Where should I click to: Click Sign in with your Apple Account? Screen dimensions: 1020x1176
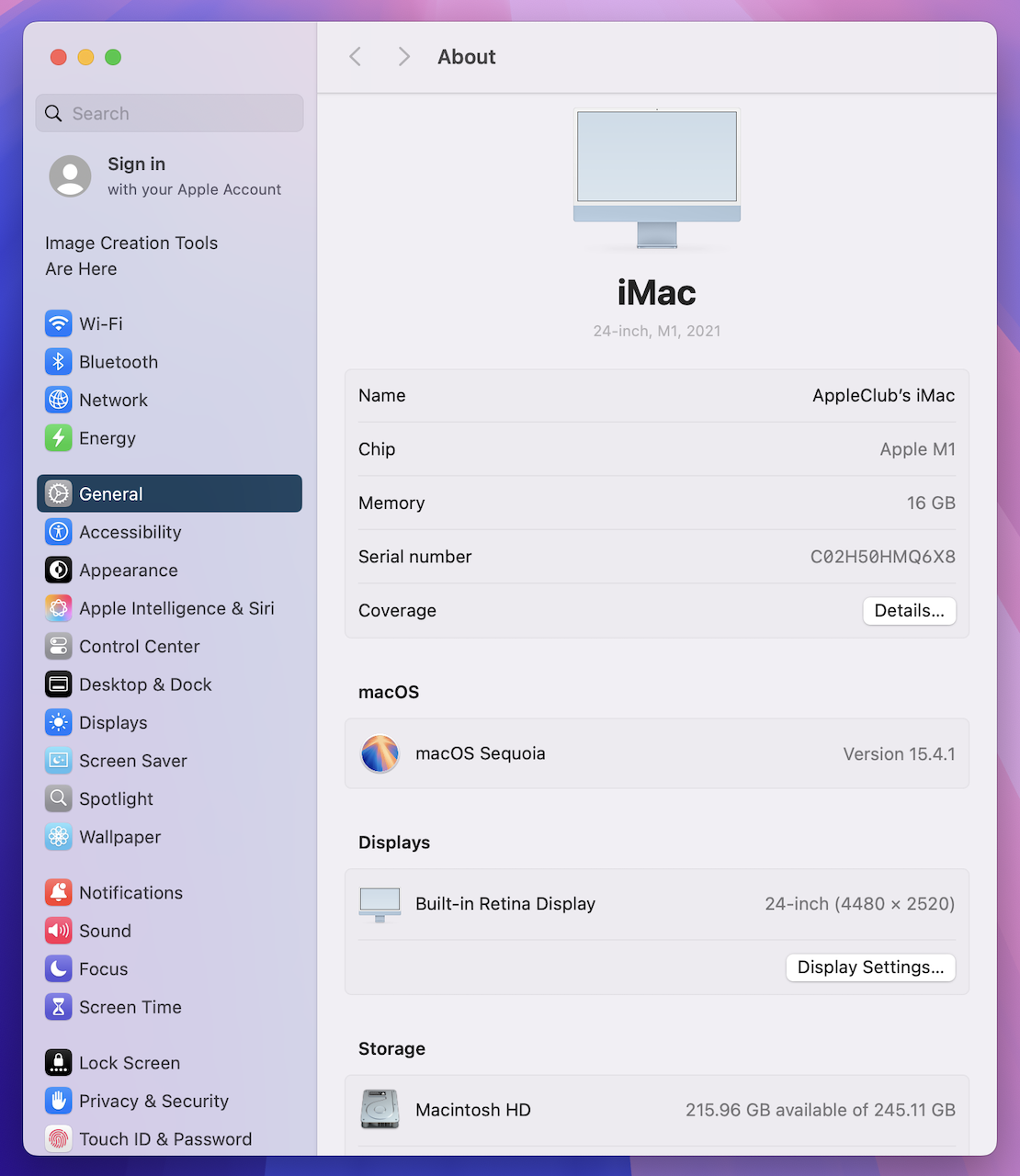click(x=165, y=175)
